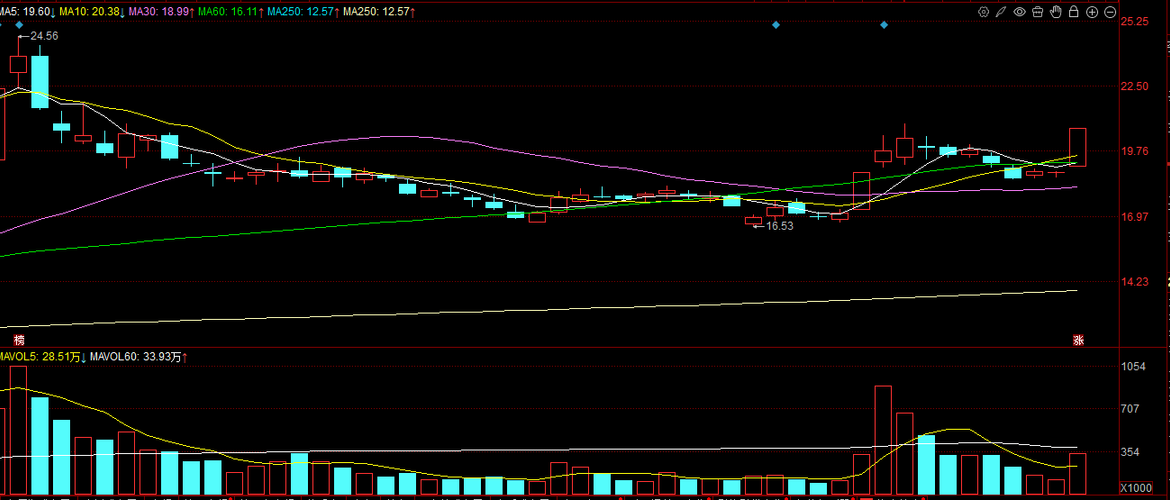Select the drawing pen tool
Viewport: 1170px width, 500px height.
tap(1001, 11)
